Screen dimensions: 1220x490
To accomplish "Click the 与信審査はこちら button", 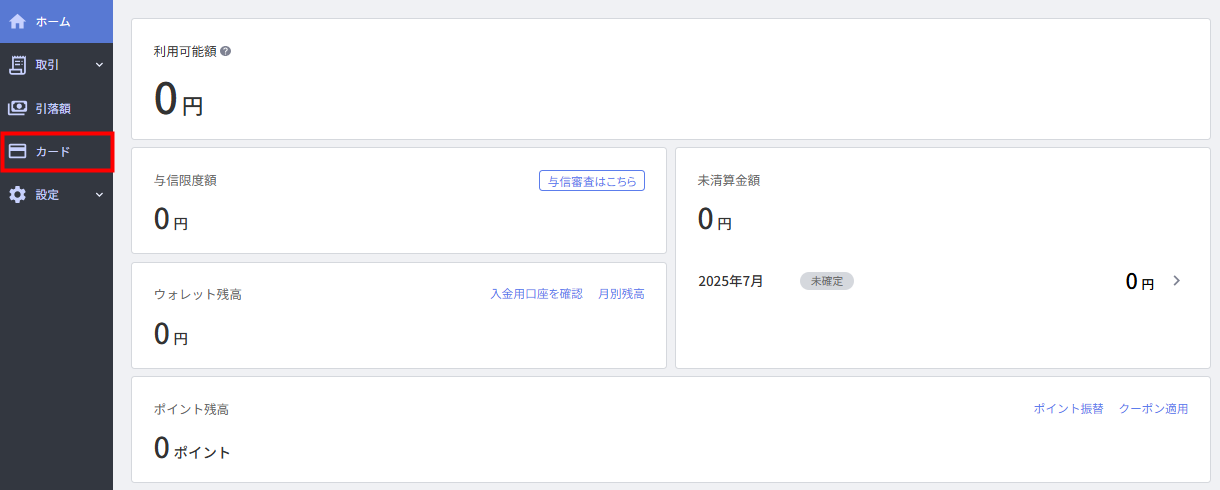I will (592, 181).
